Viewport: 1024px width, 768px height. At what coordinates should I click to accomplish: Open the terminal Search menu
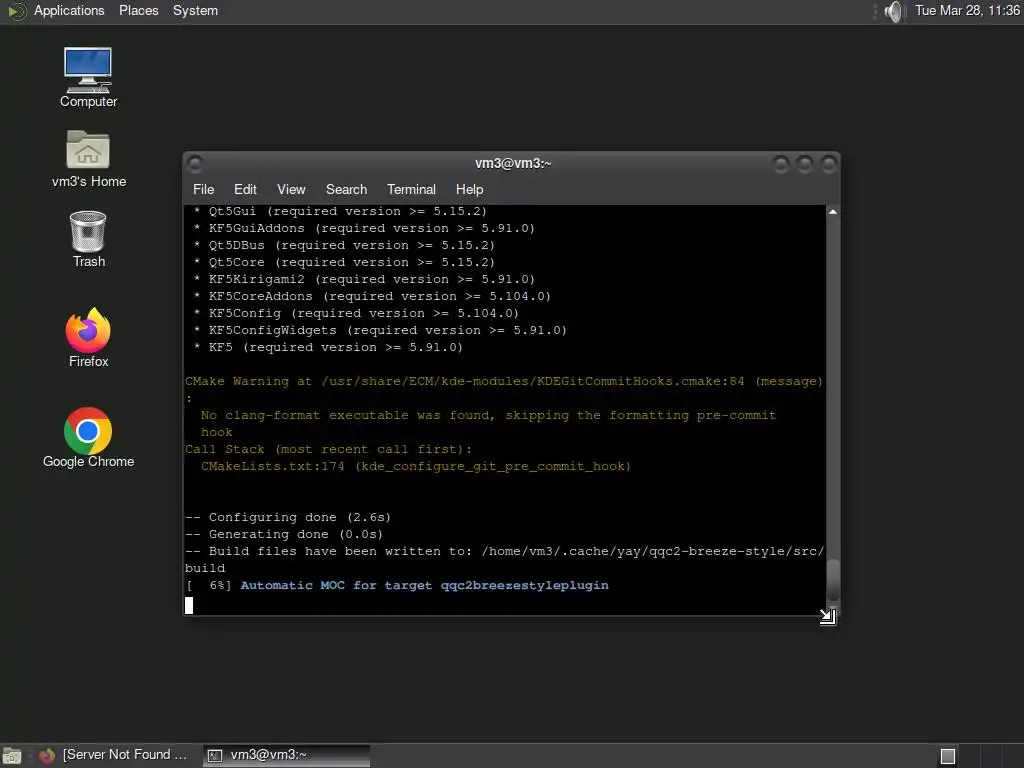(346, 189)
